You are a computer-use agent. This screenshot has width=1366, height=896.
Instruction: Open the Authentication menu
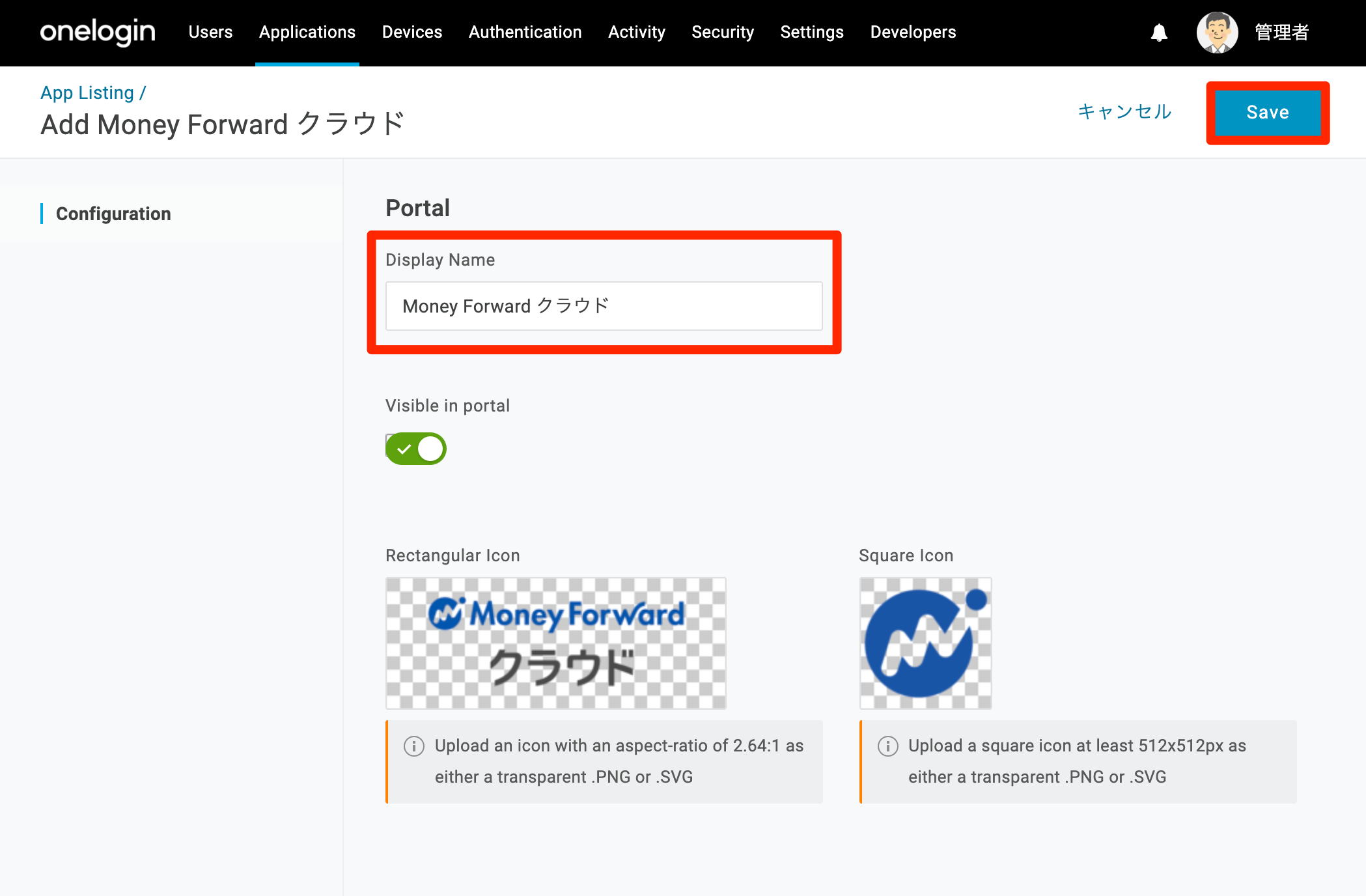[x=525, y=32]
